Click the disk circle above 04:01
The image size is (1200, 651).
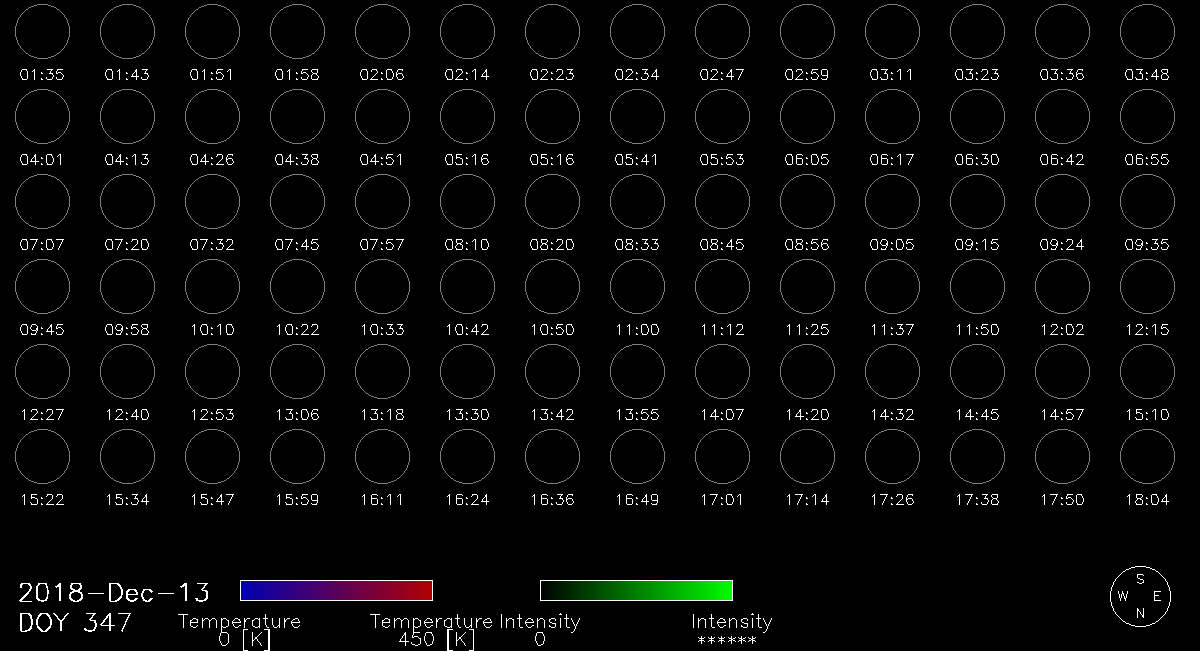(x=42, y=116)
